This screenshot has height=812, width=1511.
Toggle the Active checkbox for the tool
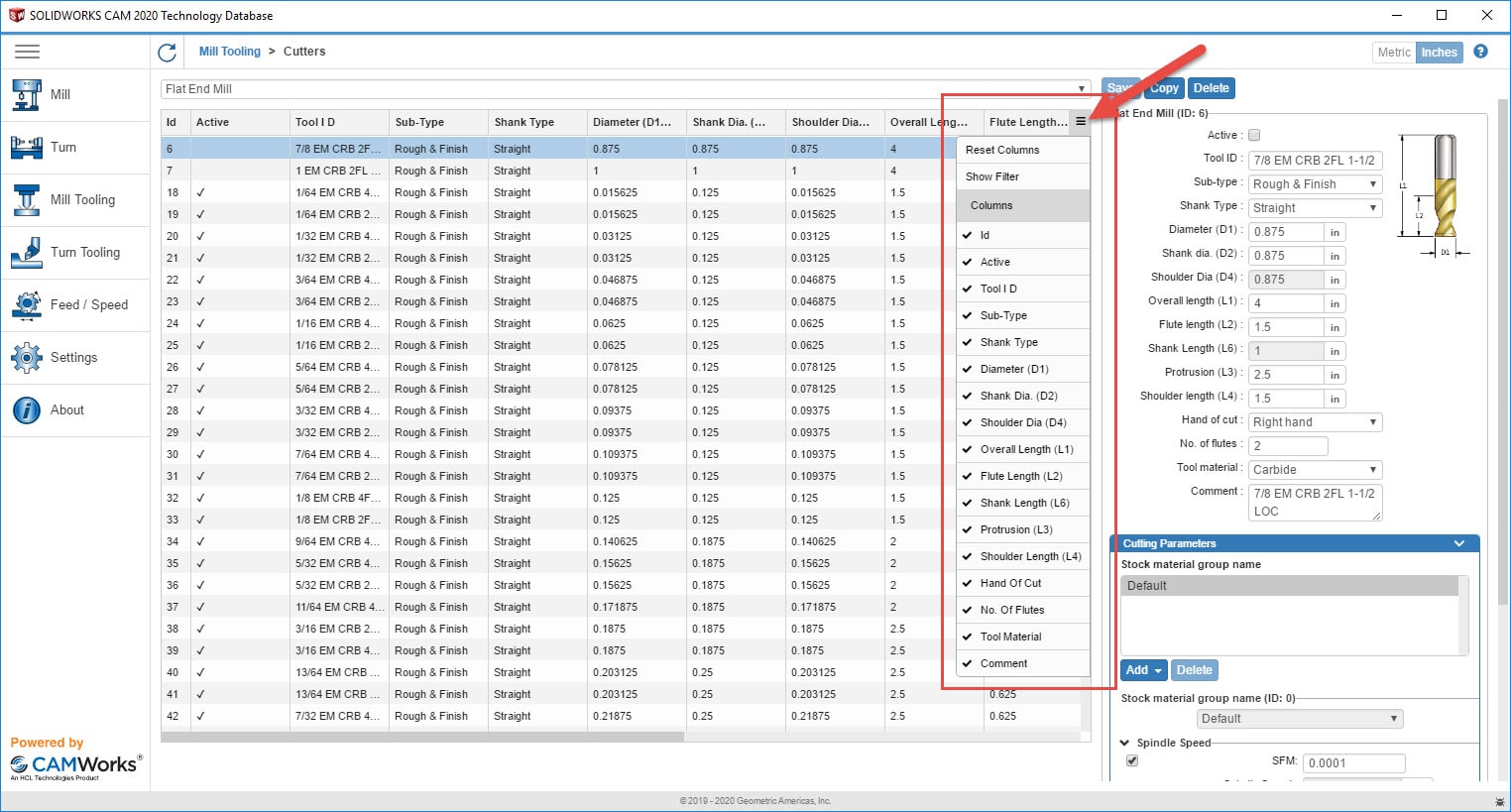(1254, 135)
